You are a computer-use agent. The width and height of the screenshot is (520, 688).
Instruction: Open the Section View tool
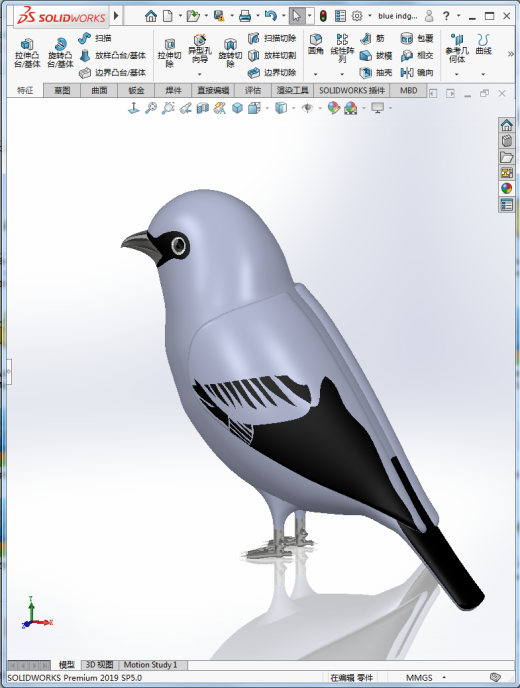[x=202, y=108]
